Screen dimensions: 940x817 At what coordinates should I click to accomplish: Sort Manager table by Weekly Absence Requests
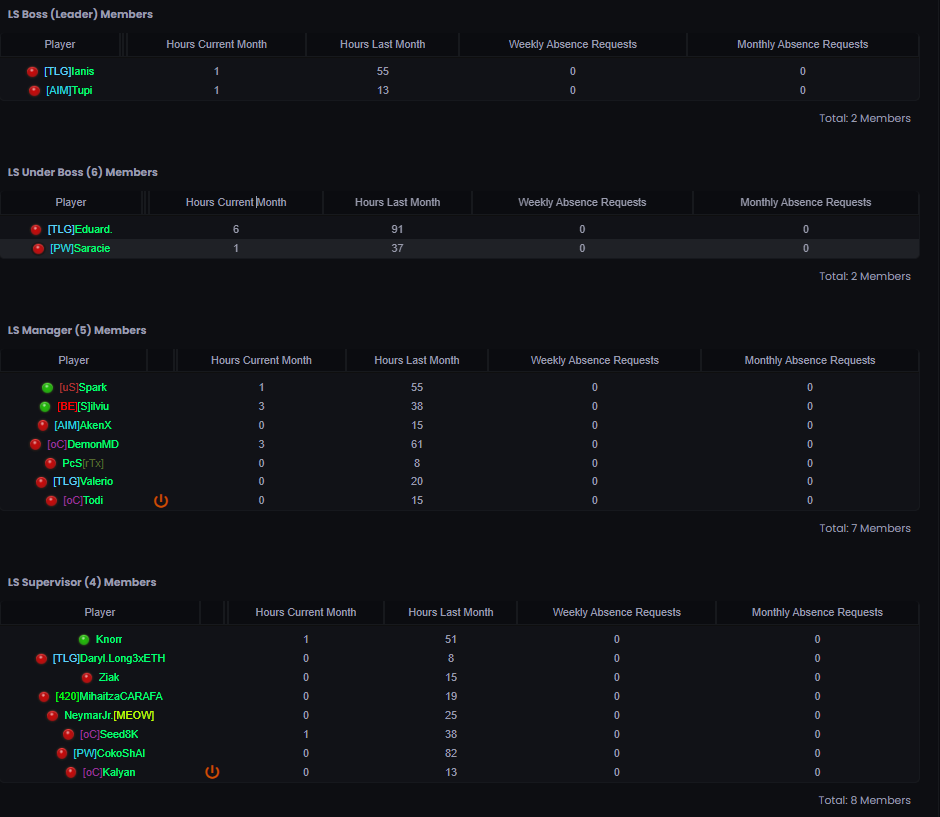(594, 360)
